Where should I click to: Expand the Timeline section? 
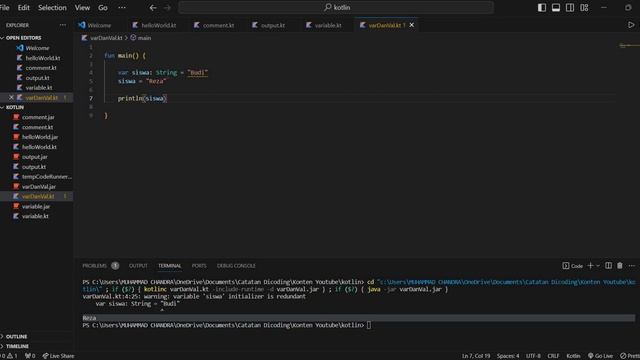(x=17, y=346)
